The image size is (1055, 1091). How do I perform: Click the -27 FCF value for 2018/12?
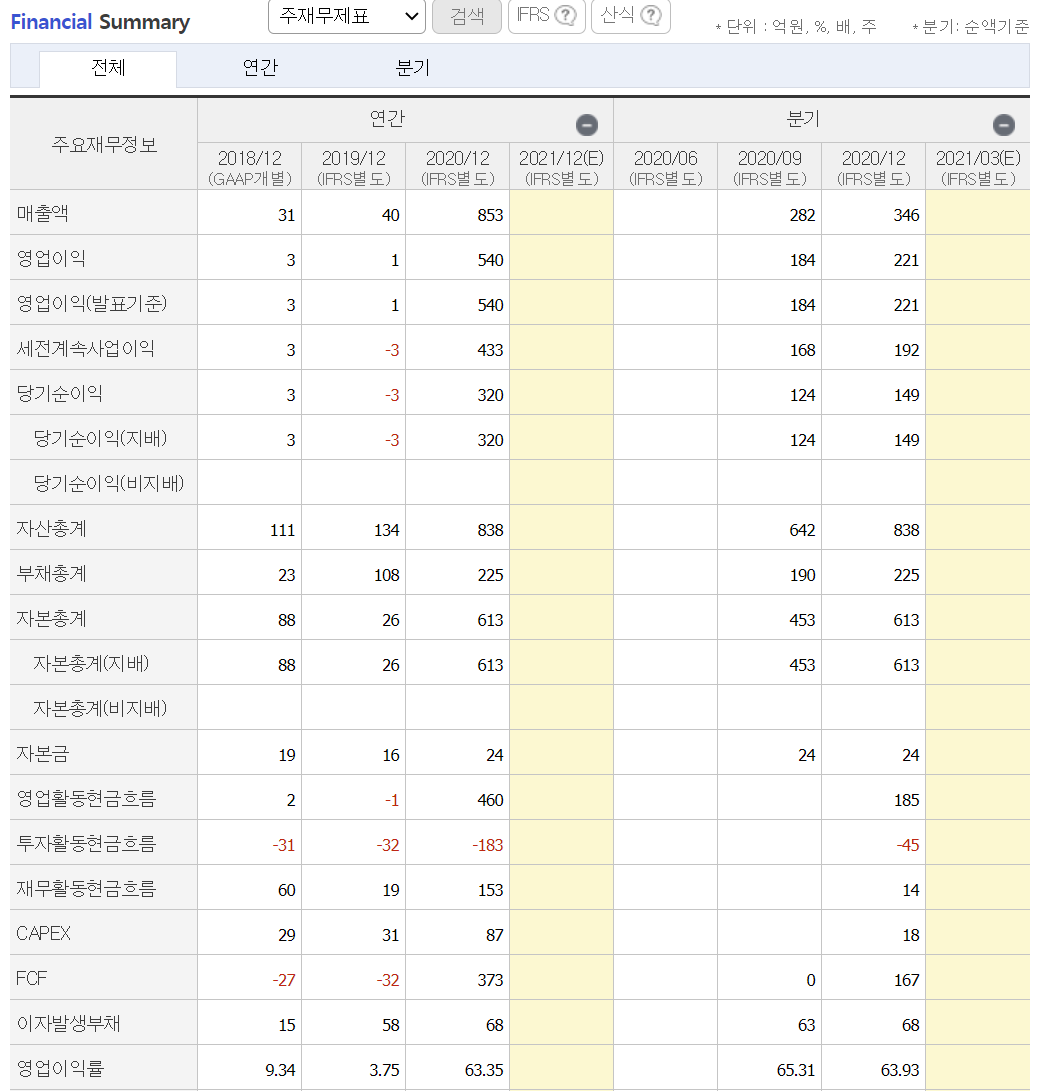pyautogui.click(x=284, y=980)
